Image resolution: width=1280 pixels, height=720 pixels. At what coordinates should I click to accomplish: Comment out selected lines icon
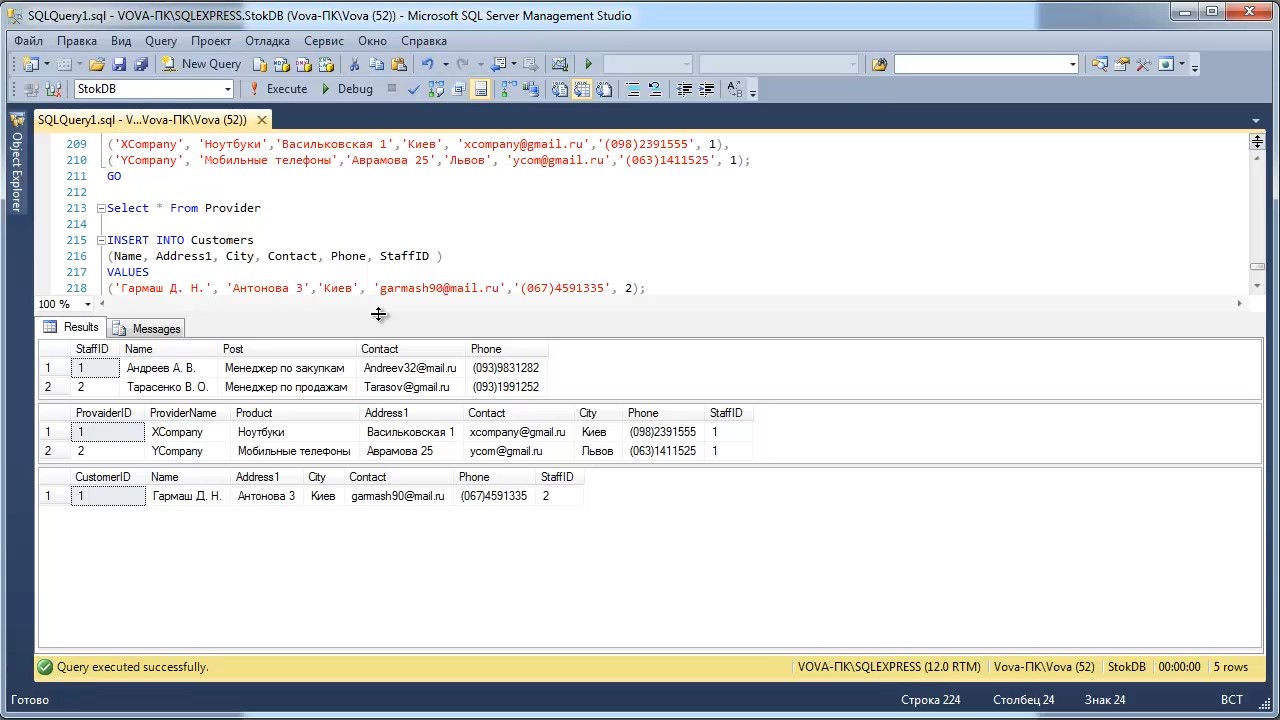click(x=633, y=89)
